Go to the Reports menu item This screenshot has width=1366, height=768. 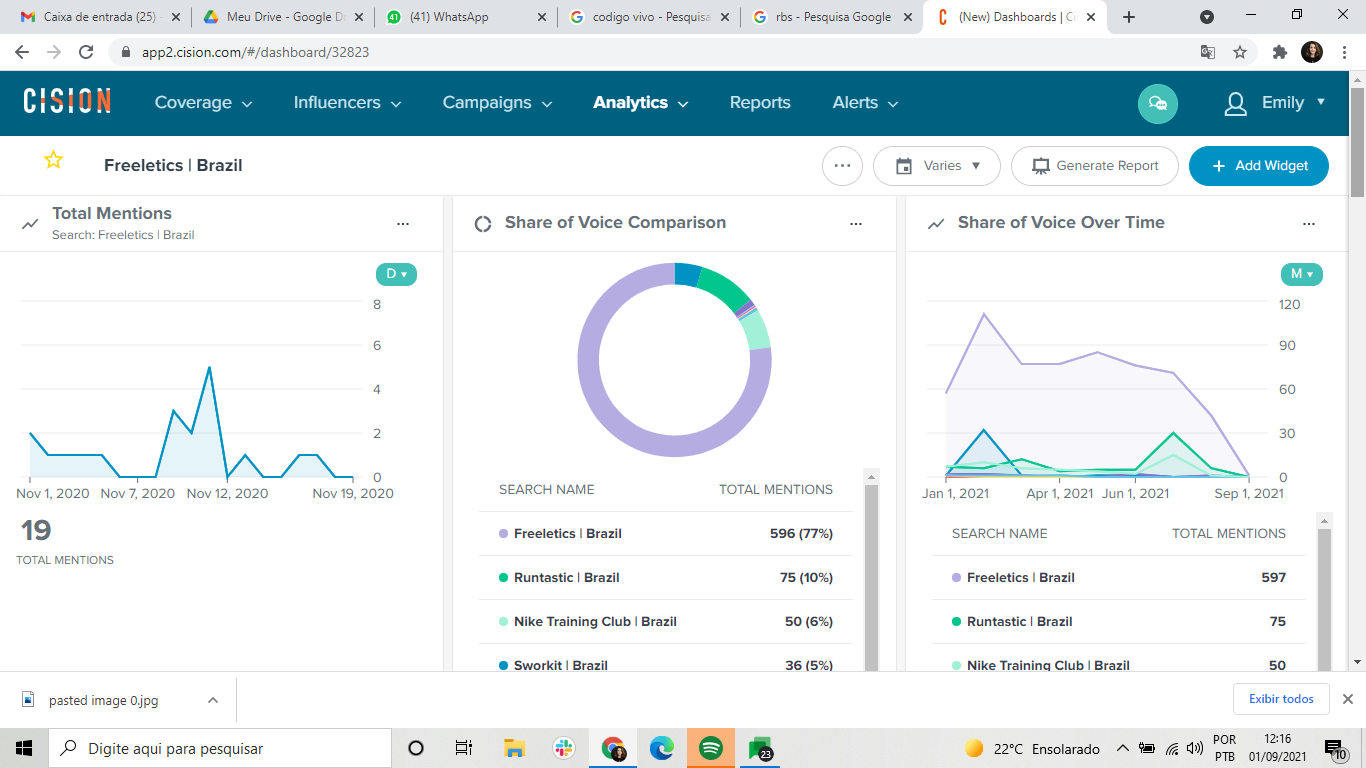tap(760, 103)
